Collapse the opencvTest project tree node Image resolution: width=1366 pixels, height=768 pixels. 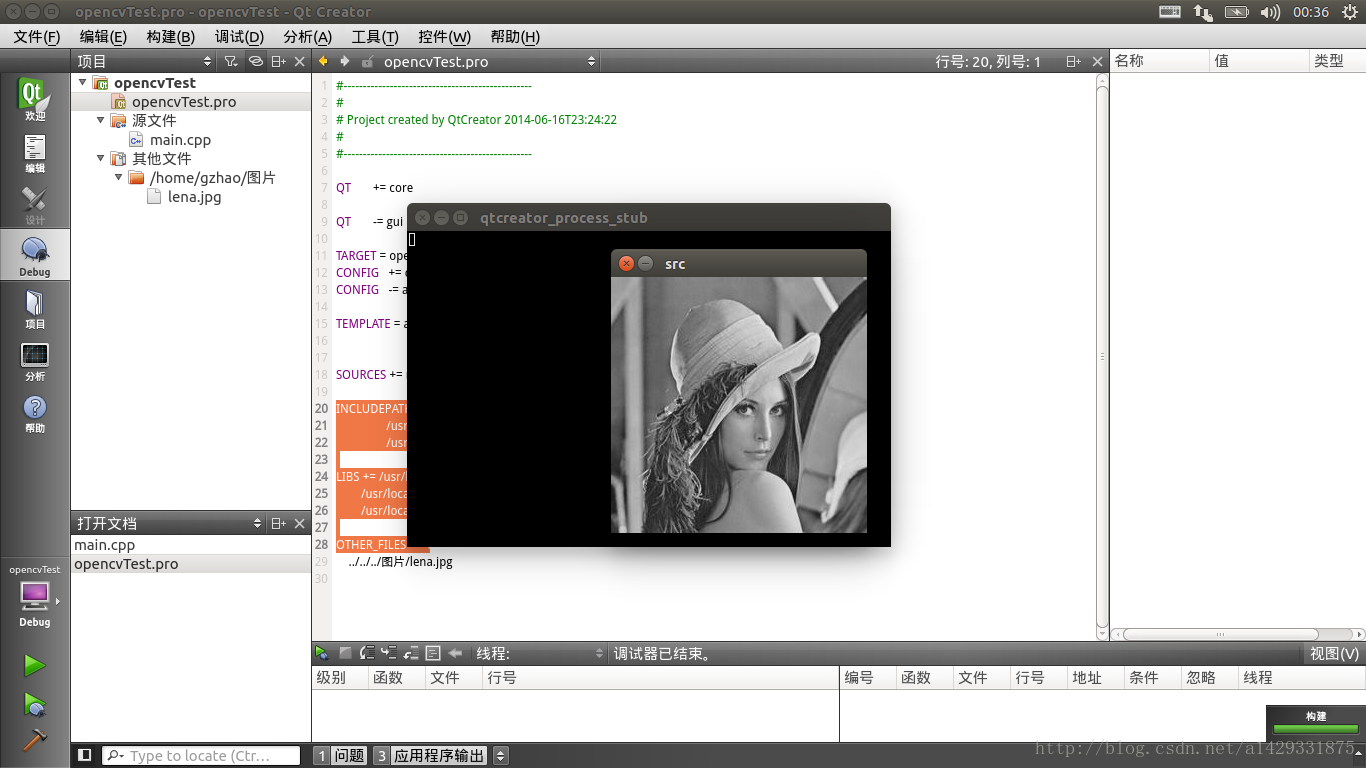(x=83, y=83)
